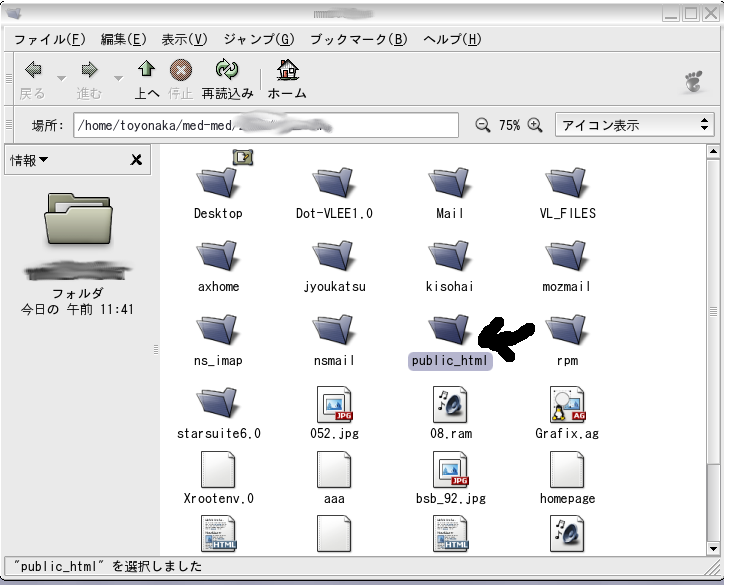Open the ジャンプ(G) menu
The image size is (733, 588).
[259, 39]
